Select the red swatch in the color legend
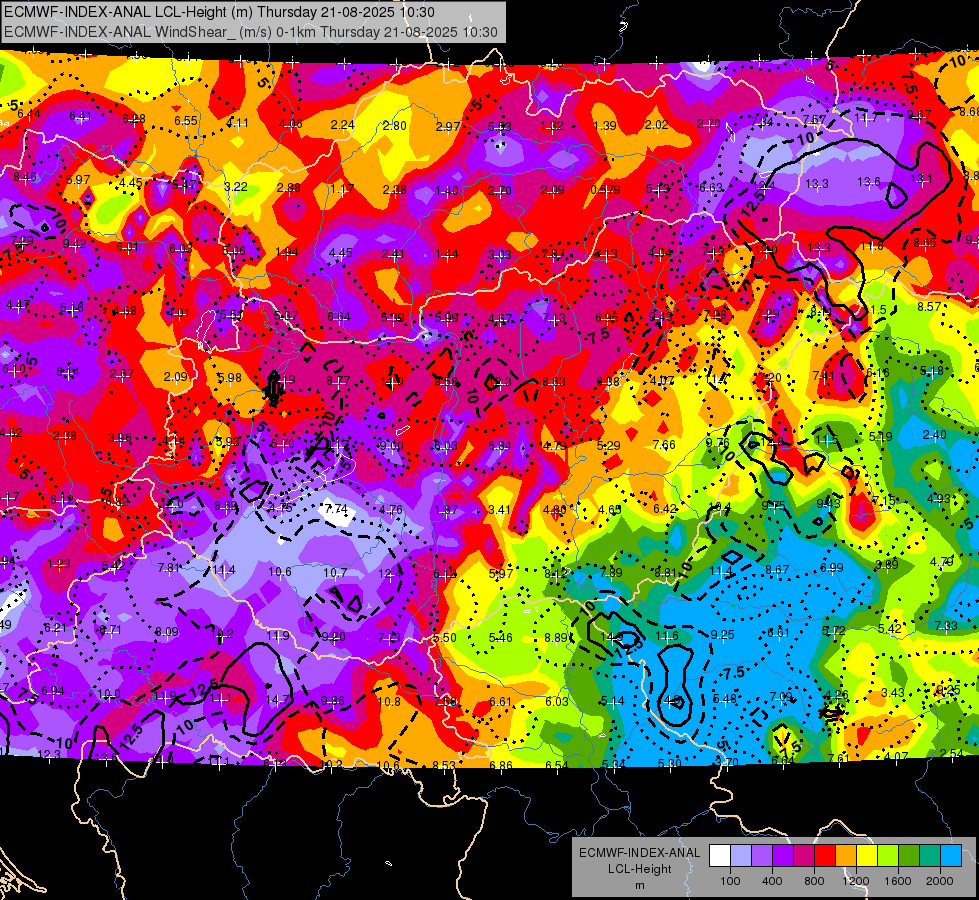 pyautogui.click(x=825, y=856)
